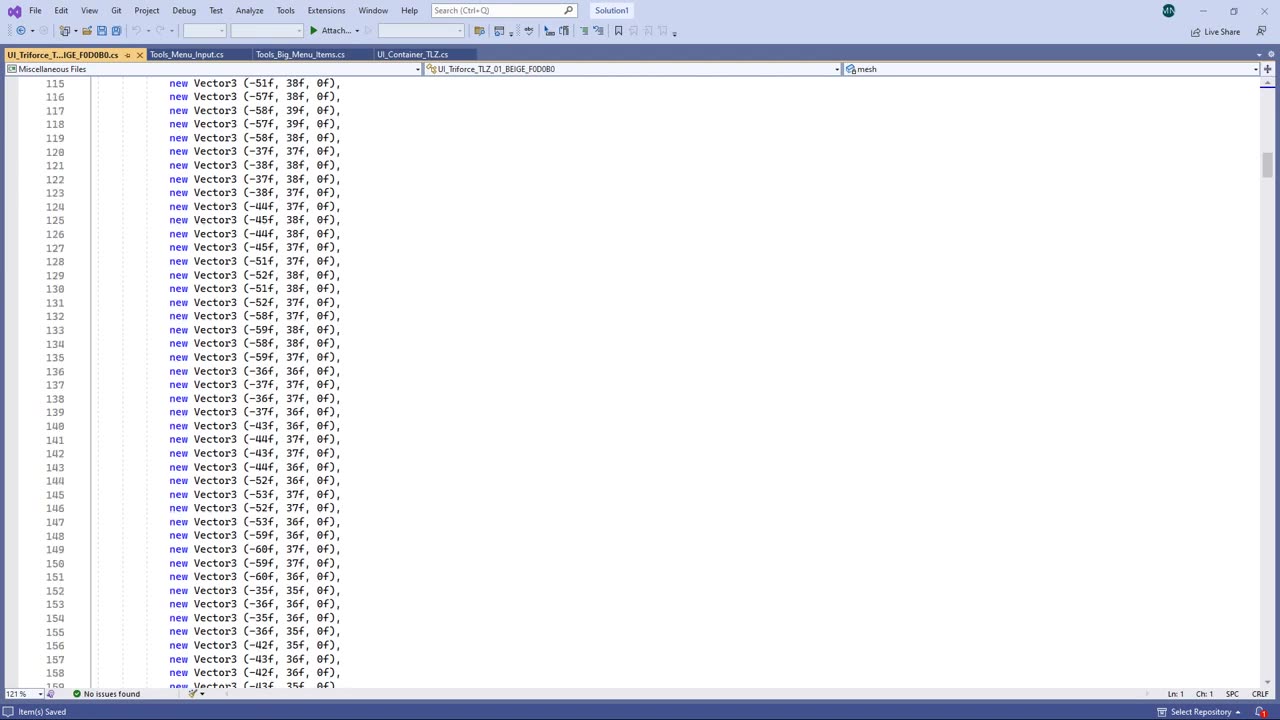Screen dimensions: 1280x720
Task: Click the Undo arrow icon
Action: click(136, 31)
